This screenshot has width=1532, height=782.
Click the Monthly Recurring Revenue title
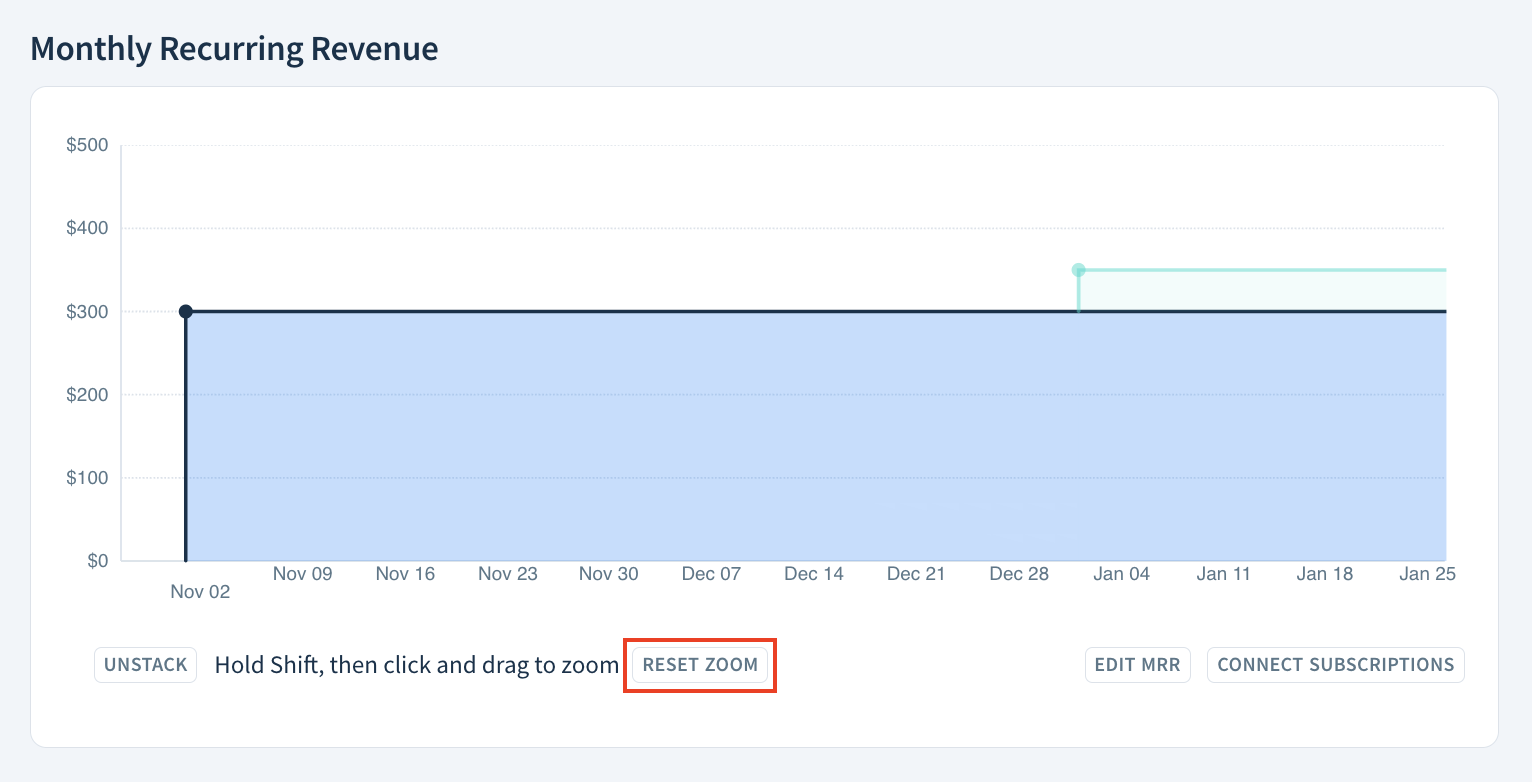233,47
